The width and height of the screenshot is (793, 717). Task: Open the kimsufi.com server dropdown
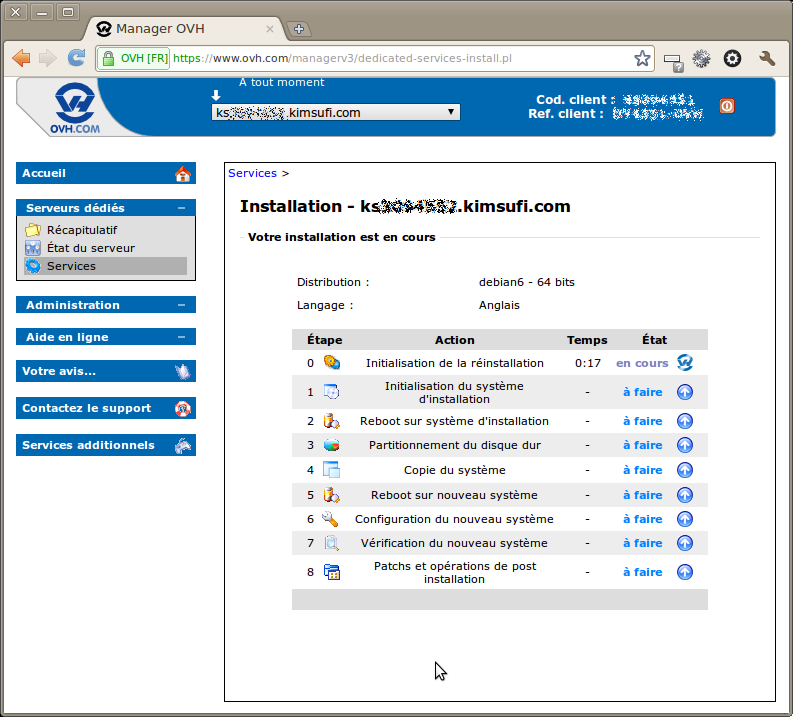click(x=336, y=112)
